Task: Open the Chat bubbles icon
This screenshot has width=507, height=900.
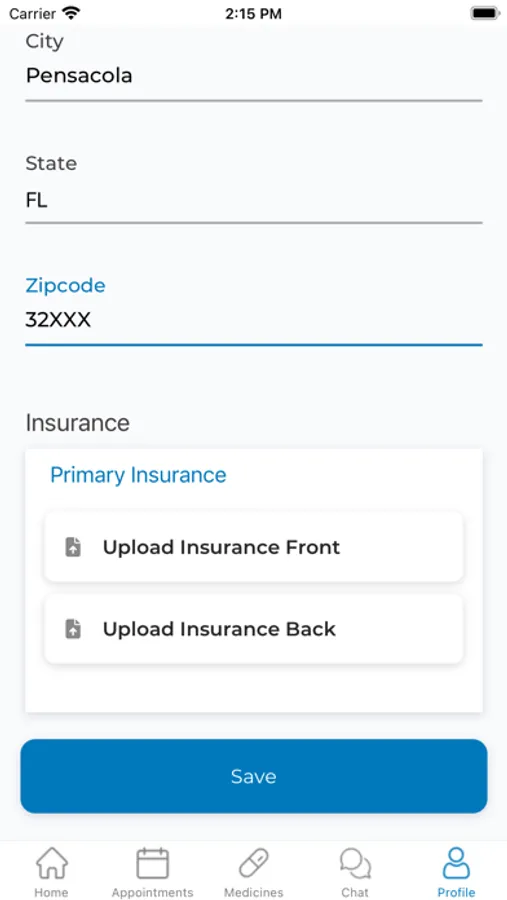Action: (x=355, y=863)
